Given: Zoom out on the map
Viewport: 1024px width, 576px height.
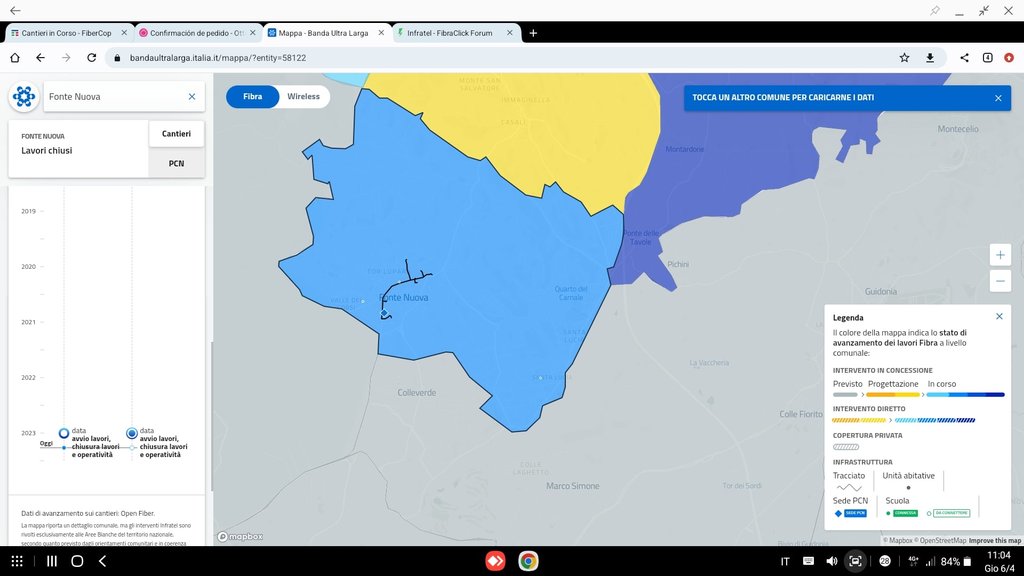Looking at the screenshot, I should pos(1001,281).
